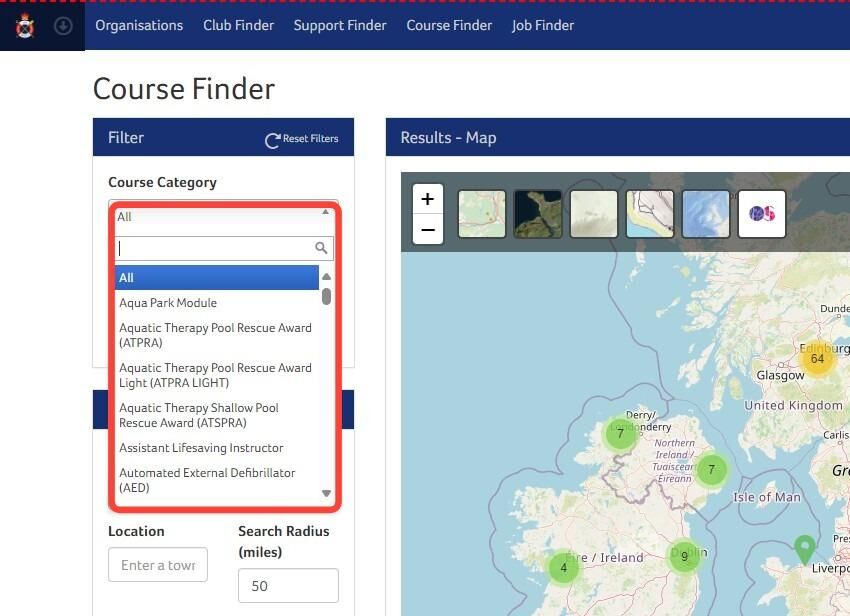Select Course Finder in navigation

point(449,25)
